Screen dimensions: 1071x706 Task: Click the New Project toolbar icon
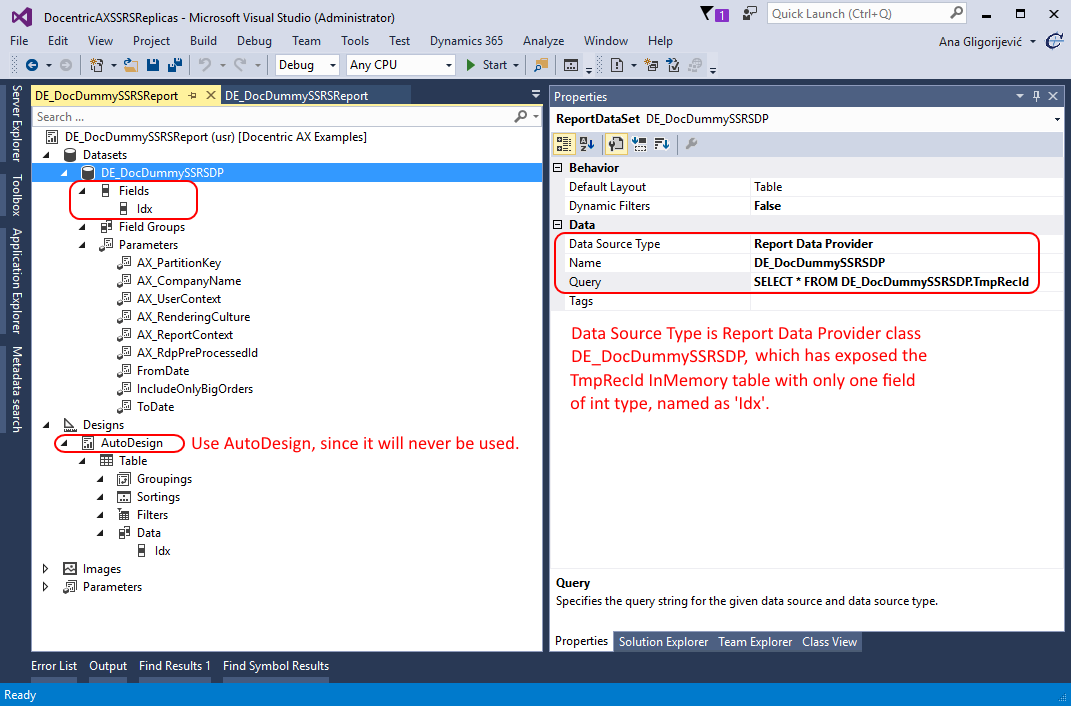(96, 65)
